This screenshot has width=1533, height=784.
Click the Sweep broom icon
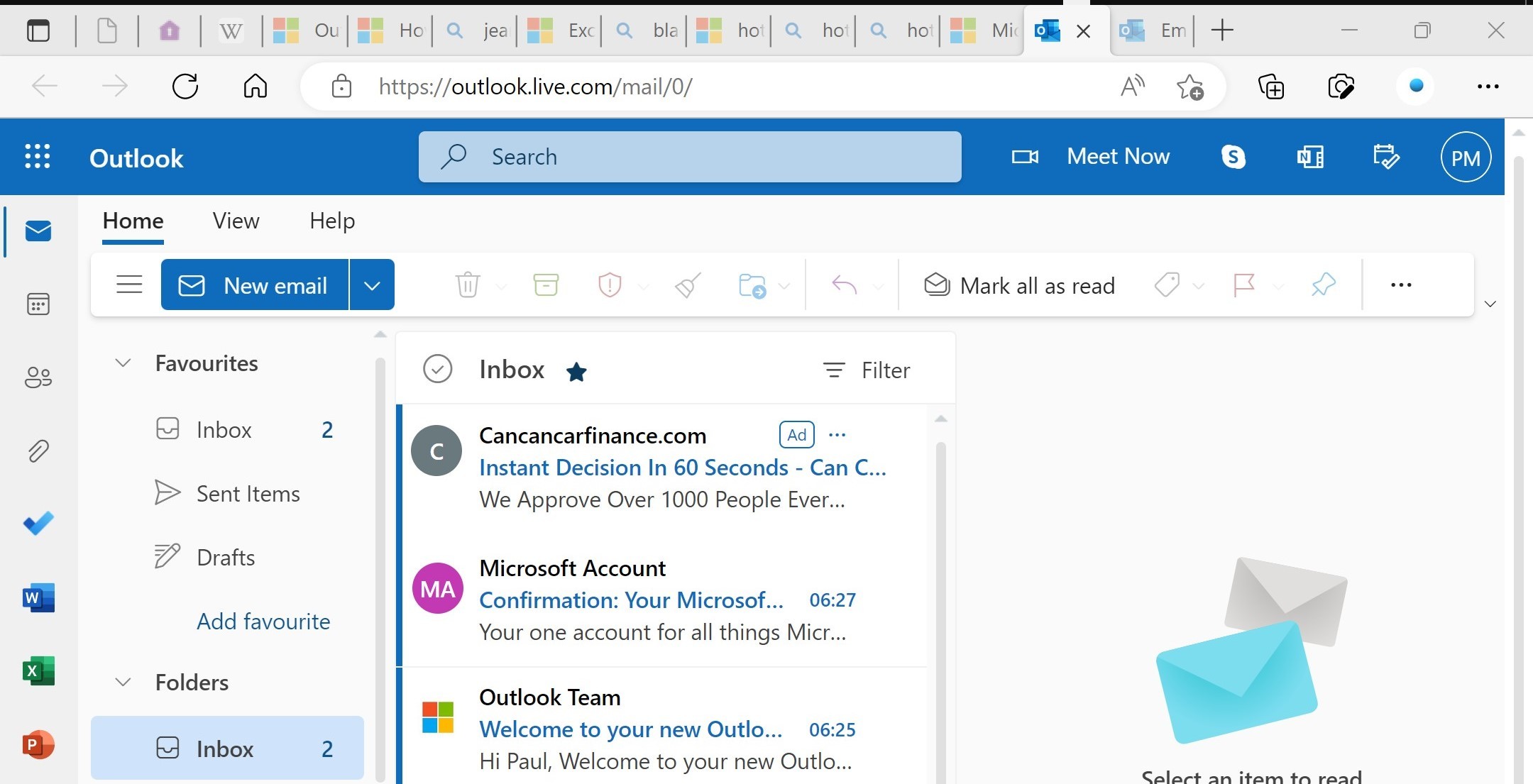(x=688, y=285)
